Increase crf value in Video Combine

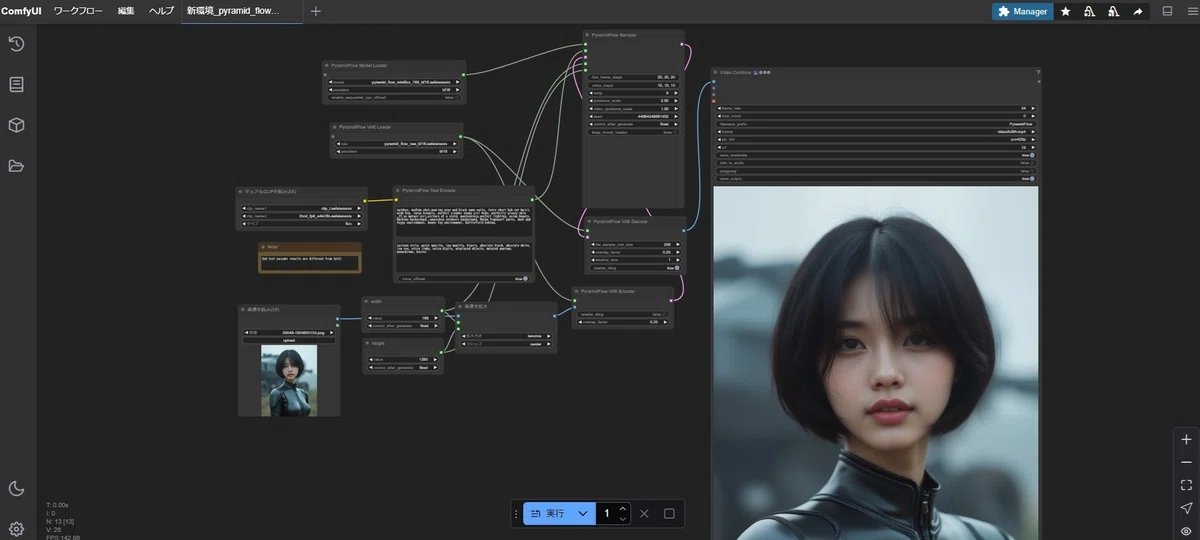point(1033,147)
